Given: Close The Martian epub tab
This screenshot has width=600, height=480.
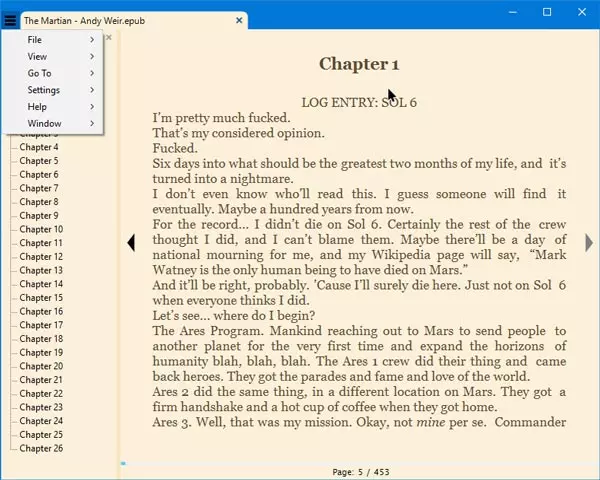Looking at the screenshot, I should click(239, 20).
